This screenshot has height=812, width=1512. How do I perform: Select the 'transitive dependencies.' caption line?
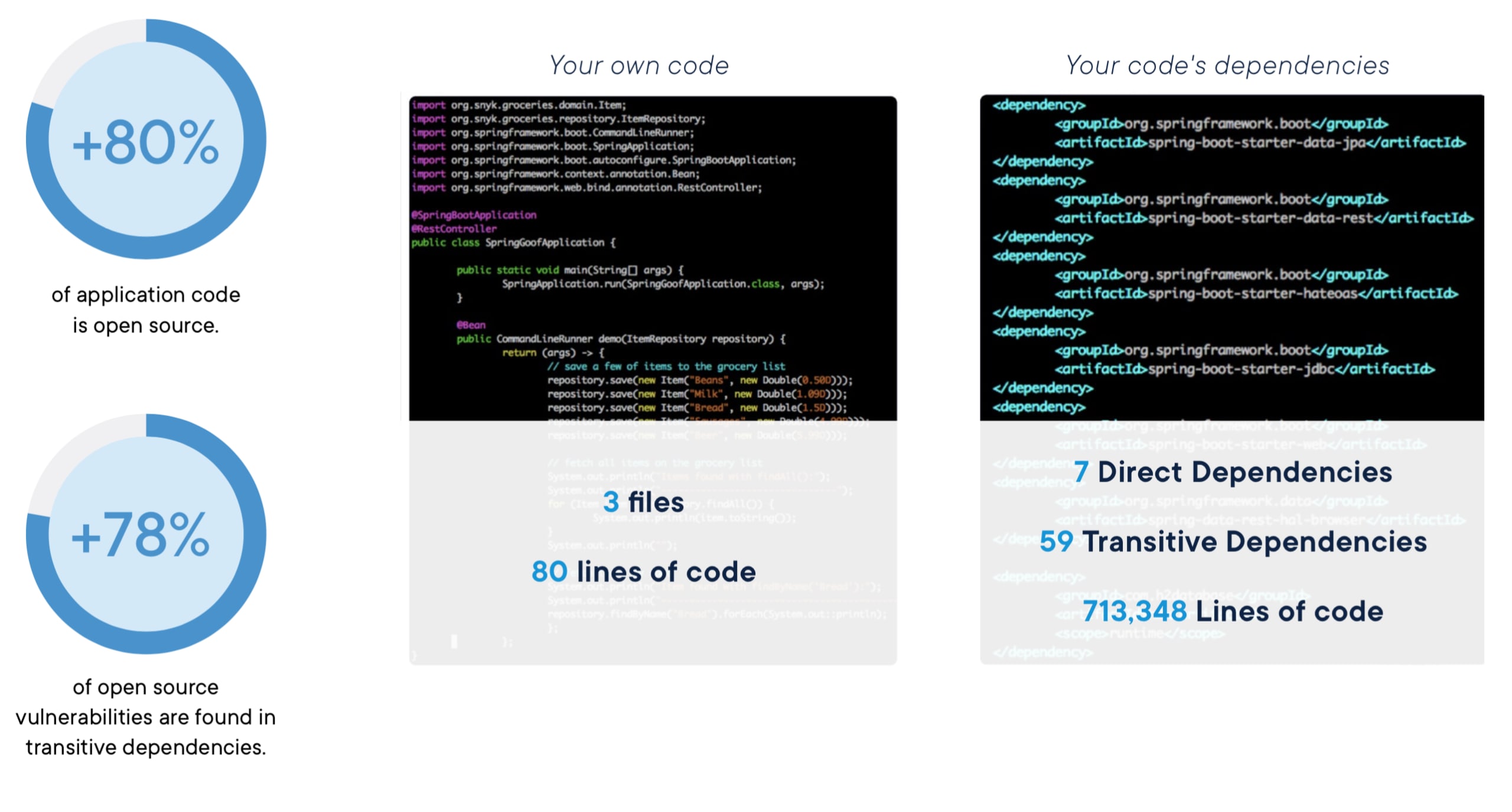(x=146, y=747)
